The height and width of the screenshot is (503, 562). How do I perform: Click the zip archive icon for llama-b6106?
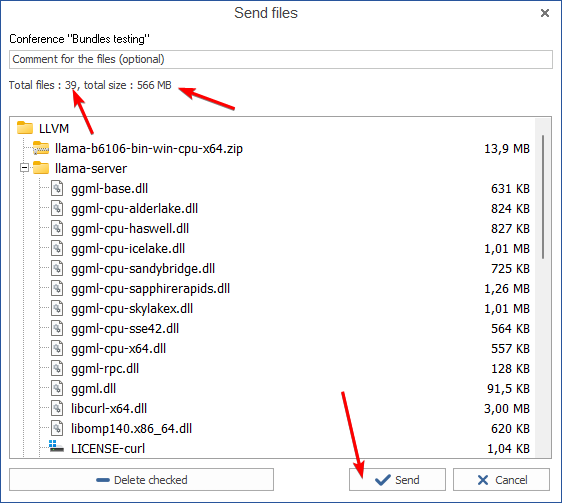(41, 148)
